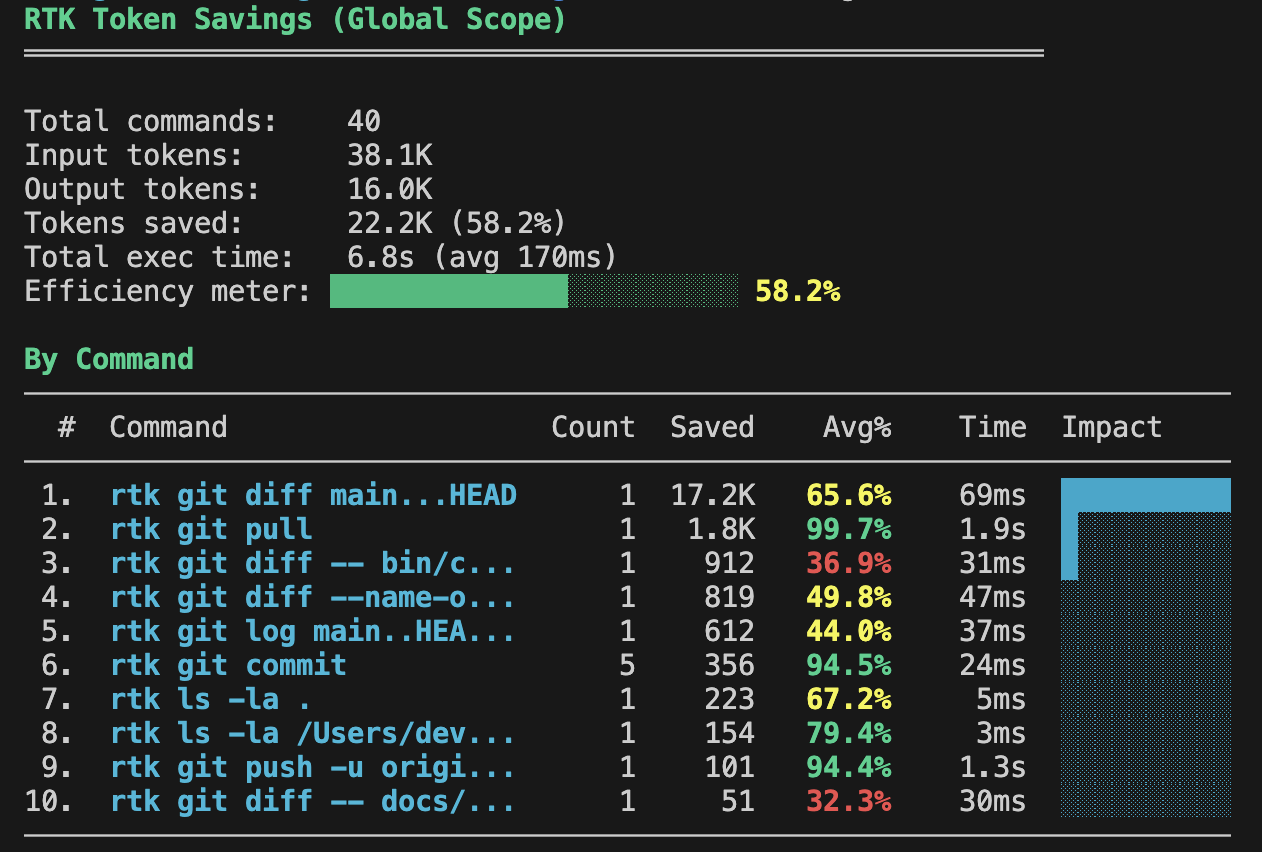This screenshot has width=1262, height=852.
Task: Click the saved value 912
Action: click(x=729, y=563)
